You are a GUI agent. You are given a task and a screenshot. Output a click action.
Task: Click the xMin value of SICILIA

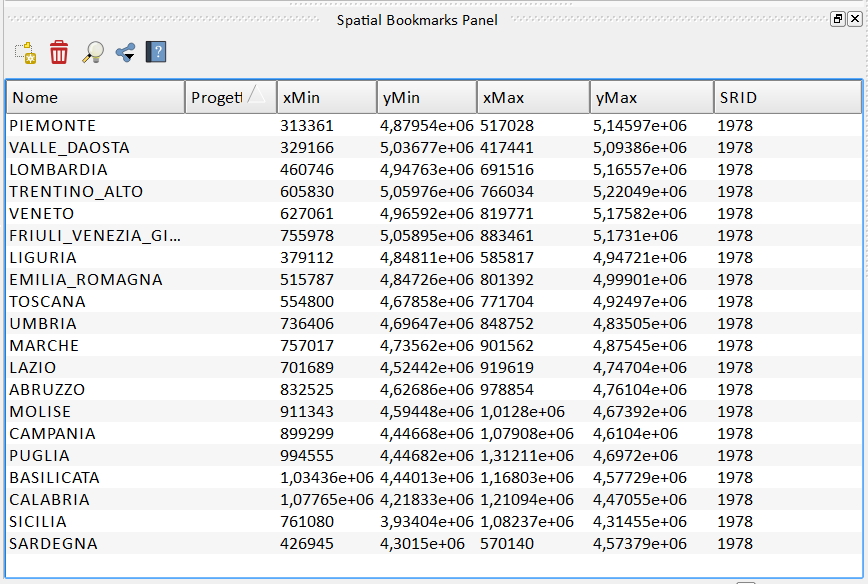click(307, 522)
